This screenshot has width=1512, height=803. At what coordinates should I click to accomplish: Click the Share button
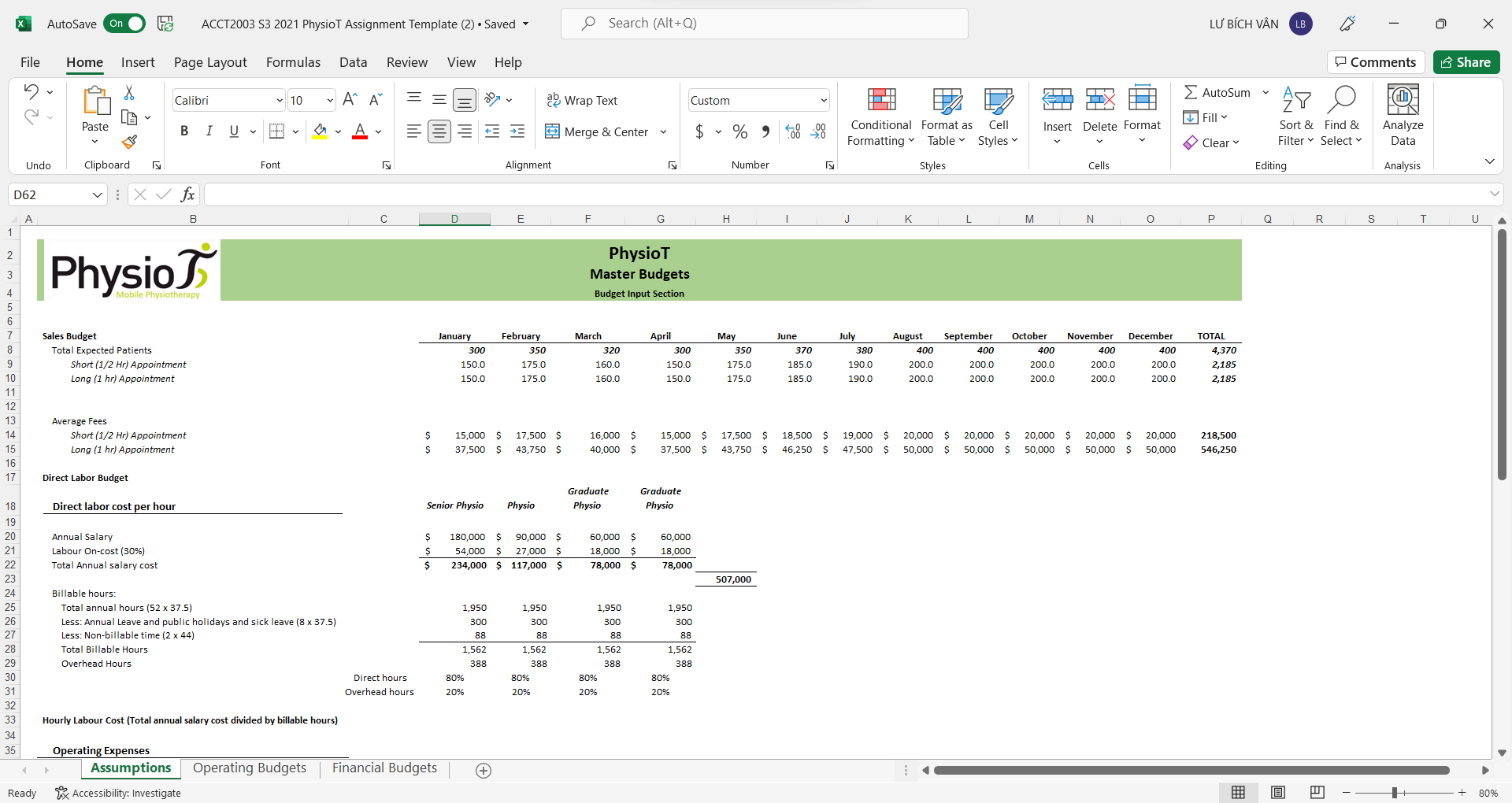(x=1466, y=62)
